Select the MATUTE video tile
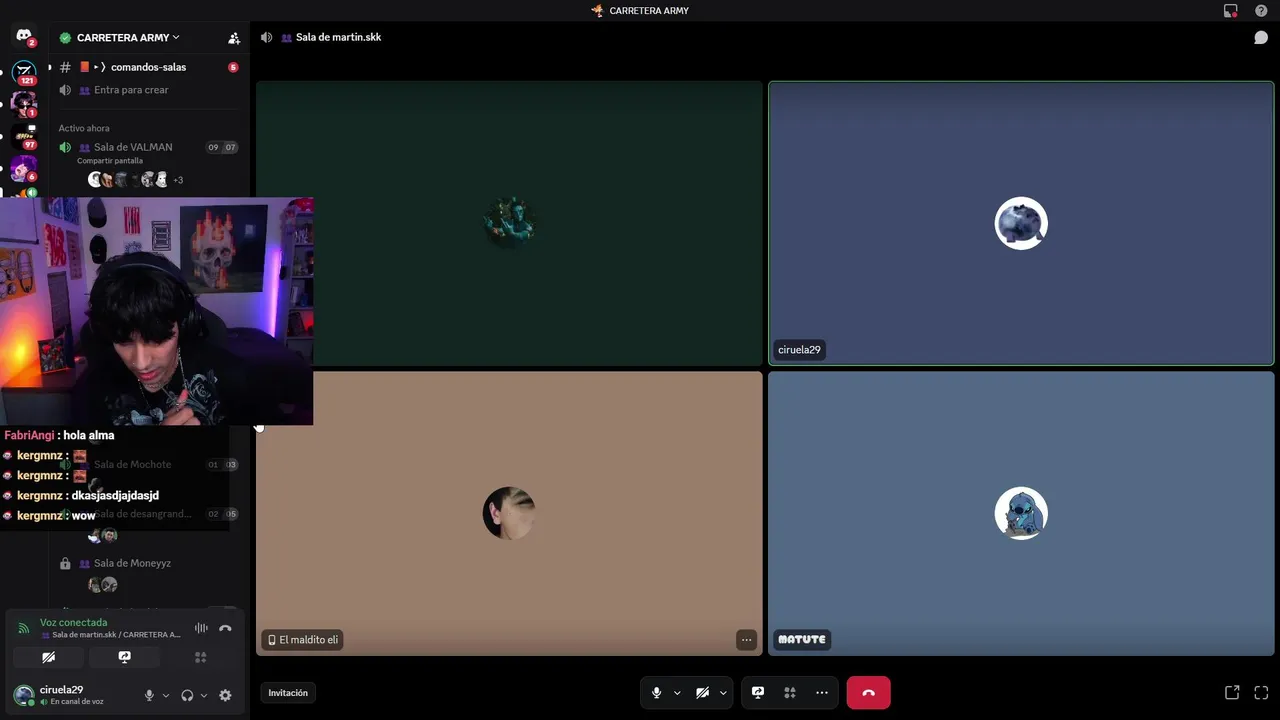This screenshot has width=1280, height=720. pos(1021,513)
